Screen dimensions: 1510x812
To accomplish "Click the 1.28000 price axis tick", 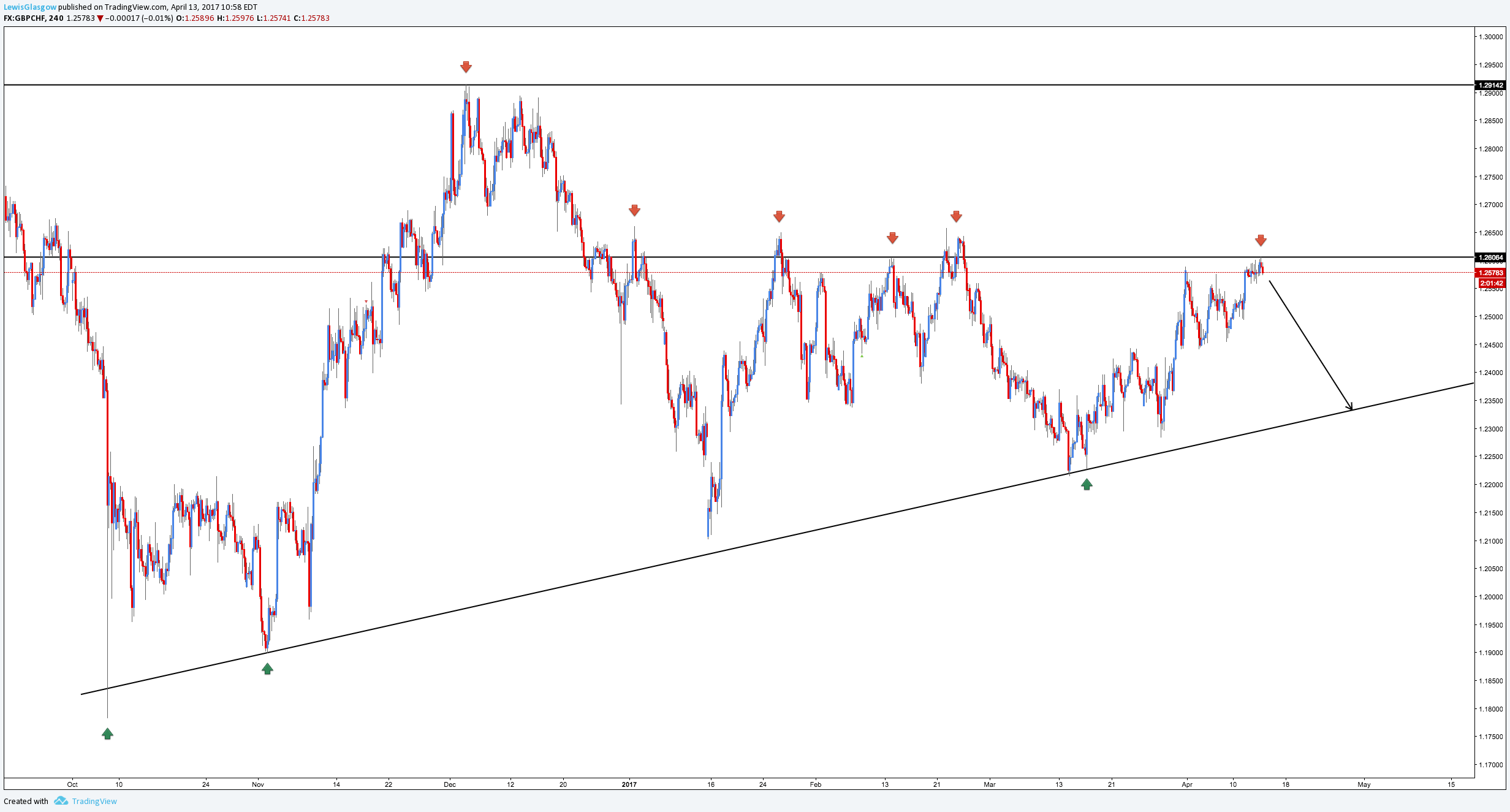I will (x=1490, y=149).
